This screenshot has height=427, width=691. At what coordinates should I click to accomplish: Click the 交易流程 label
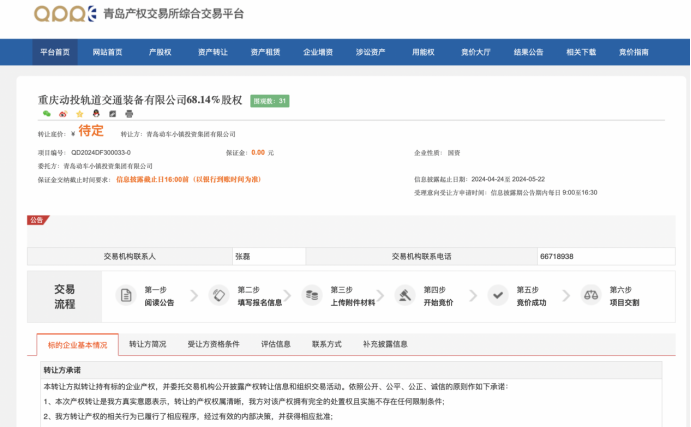tap(65, 297)
